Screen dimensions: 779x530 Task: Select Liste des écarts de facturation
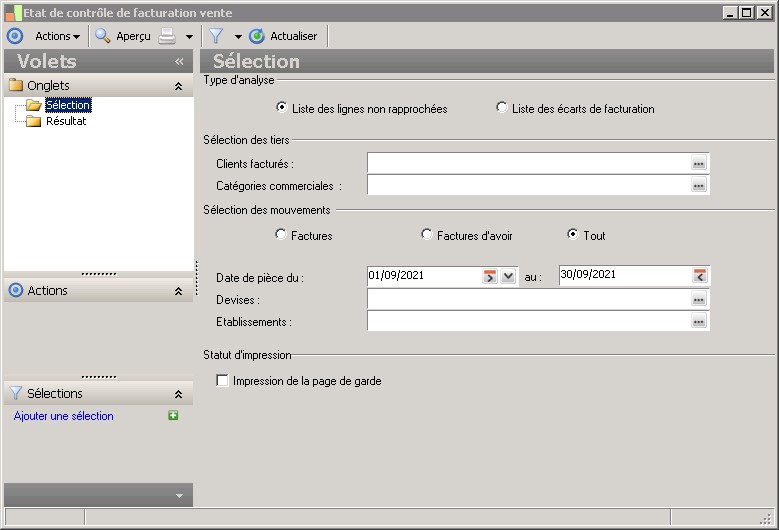[502, 108]
